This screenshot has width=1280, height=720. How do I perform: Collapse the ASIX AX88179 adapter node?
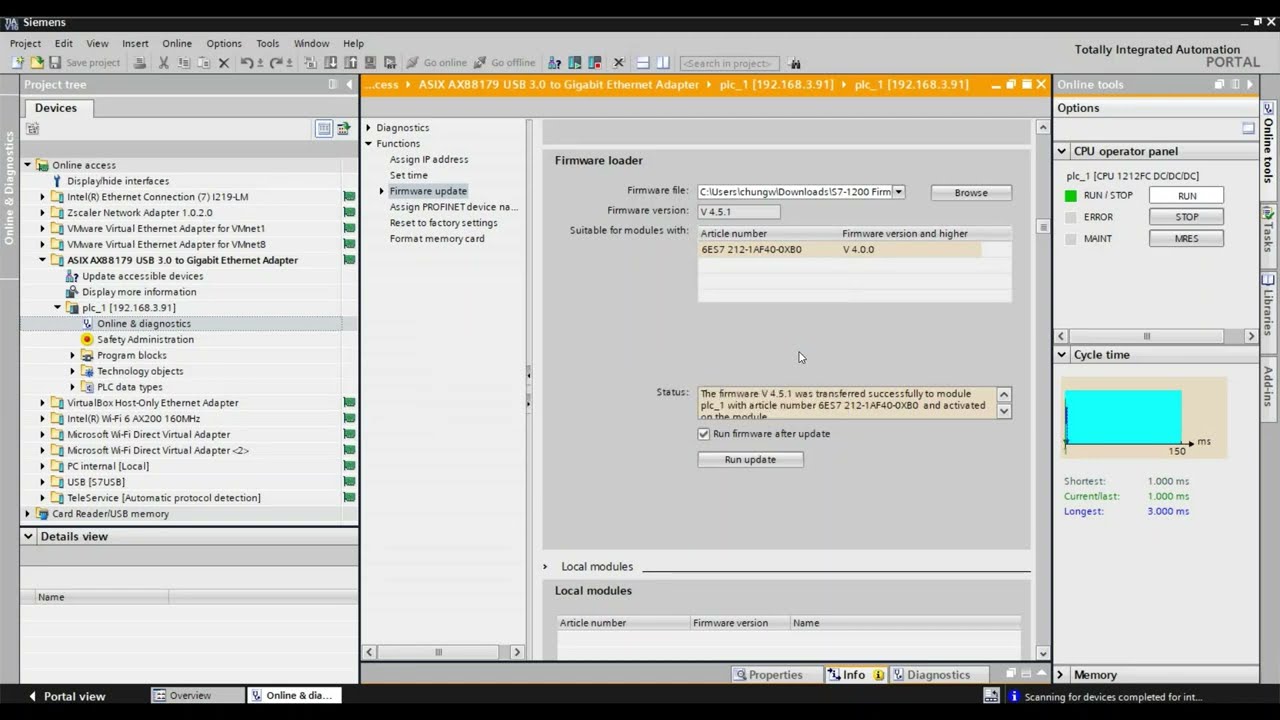coord(42,260)
